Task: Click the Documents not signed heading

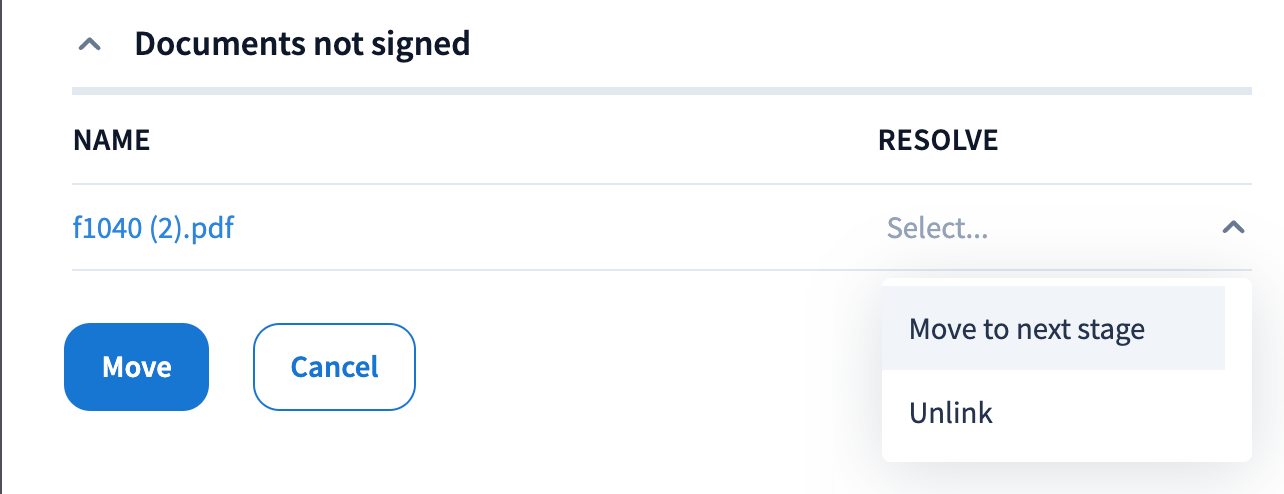Action: click(x=302, y=44)
